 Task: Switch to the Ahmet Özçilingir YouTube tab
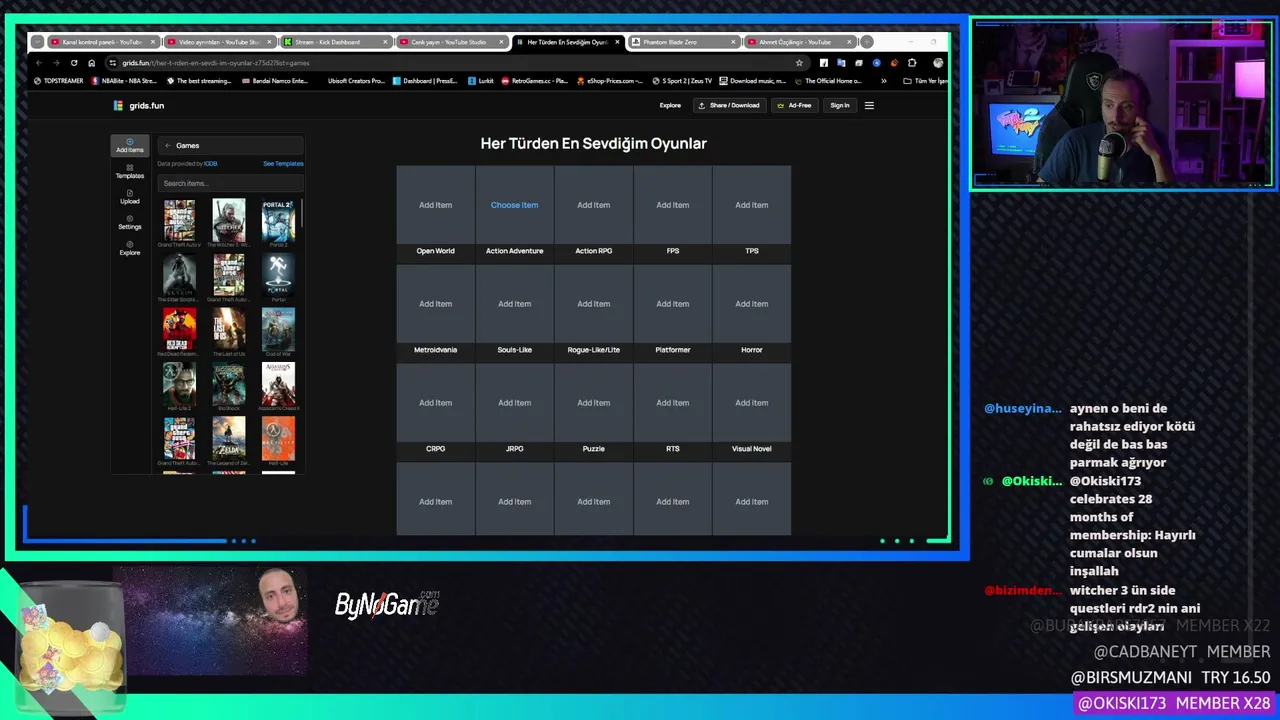click(x=799, y=42)
